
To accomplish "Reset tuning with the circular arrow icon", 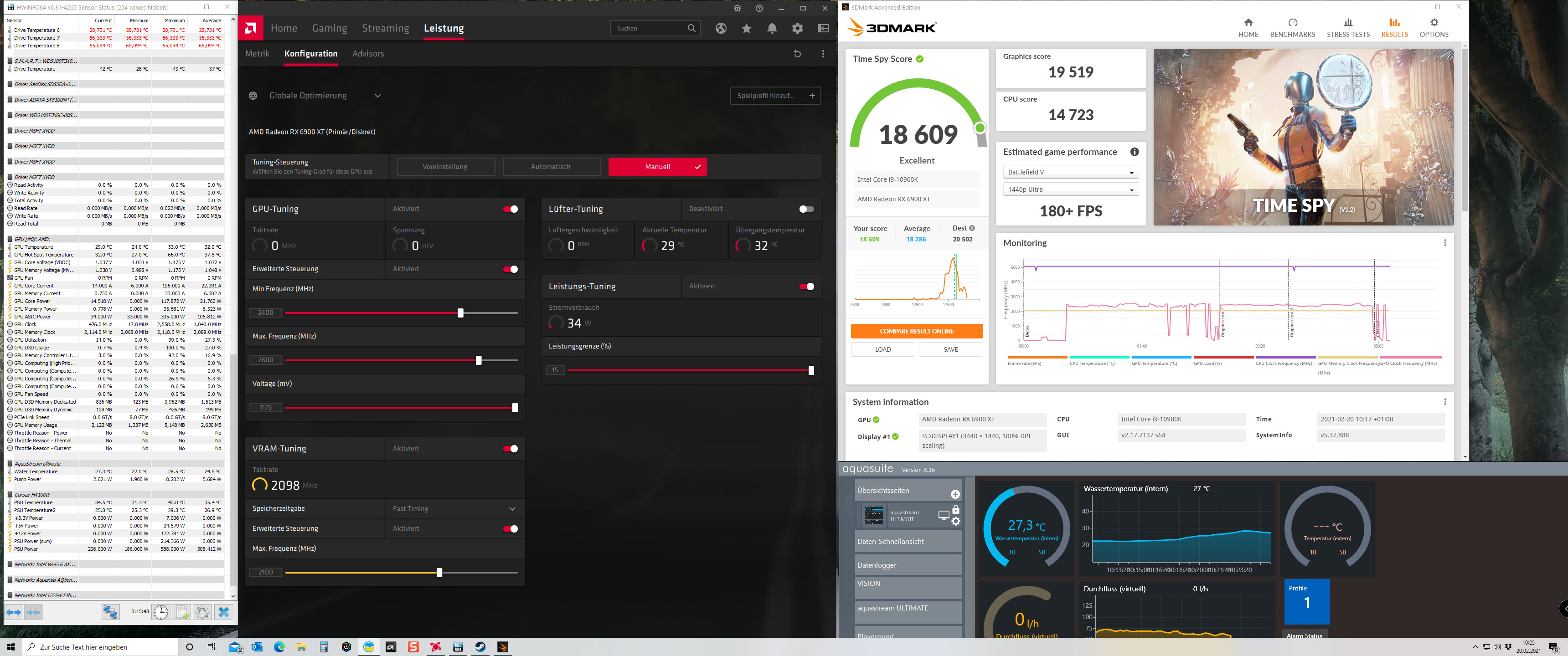I will click(797, 54).
